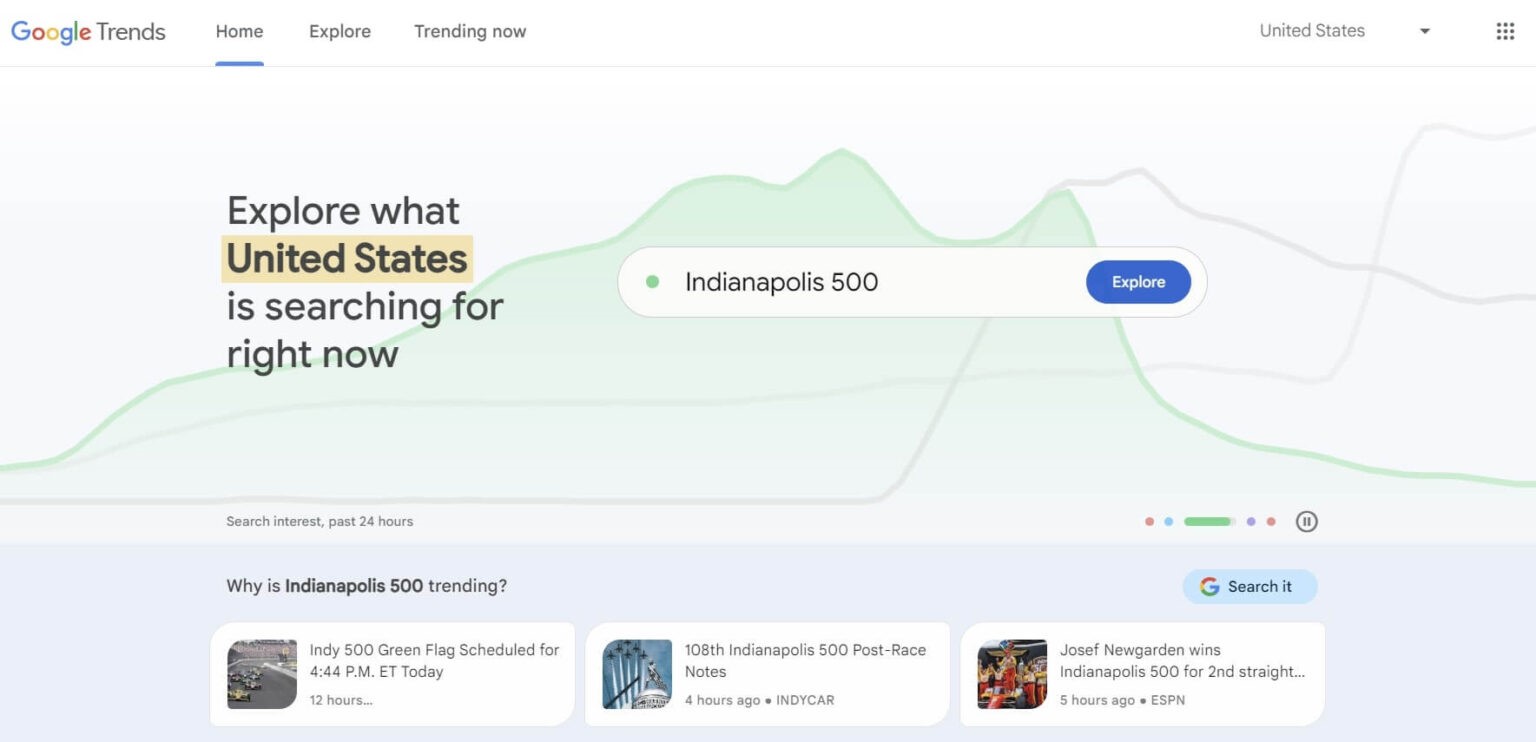Select the blue carousel dot

[x=1168, y=521]
